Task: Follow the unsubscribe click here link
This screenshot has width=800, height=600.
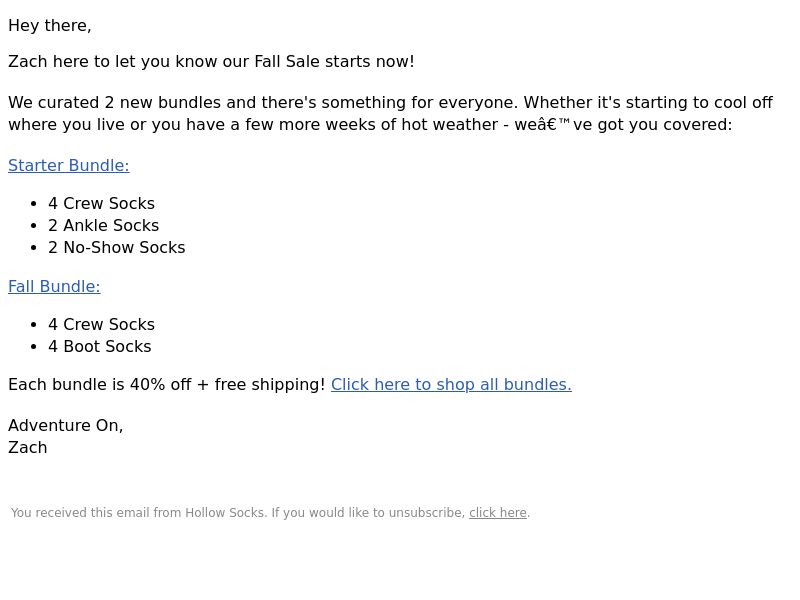Action: 498,513
